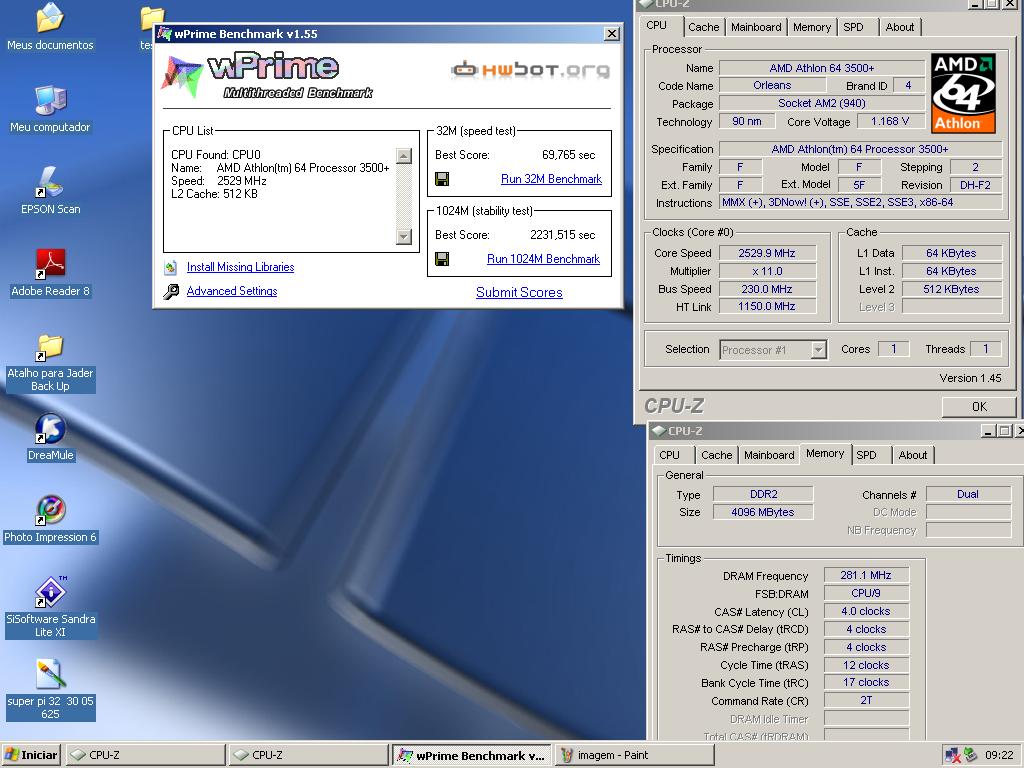Click Advanced Settings wrench icon
The image size is (1024, 768).
171,291
